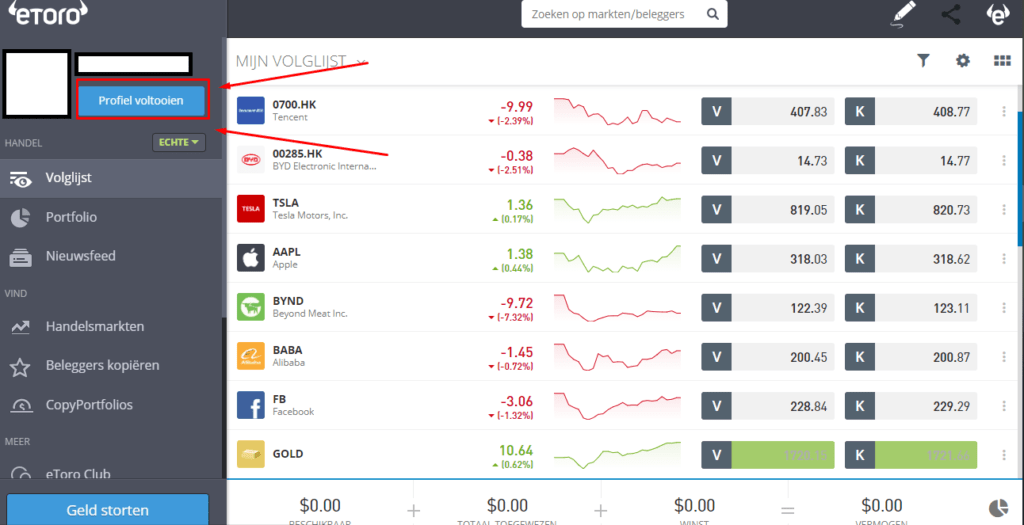The image size is (1024, 525).
Task: Open three-dot menu for TSLA row
Action: 1004,209
